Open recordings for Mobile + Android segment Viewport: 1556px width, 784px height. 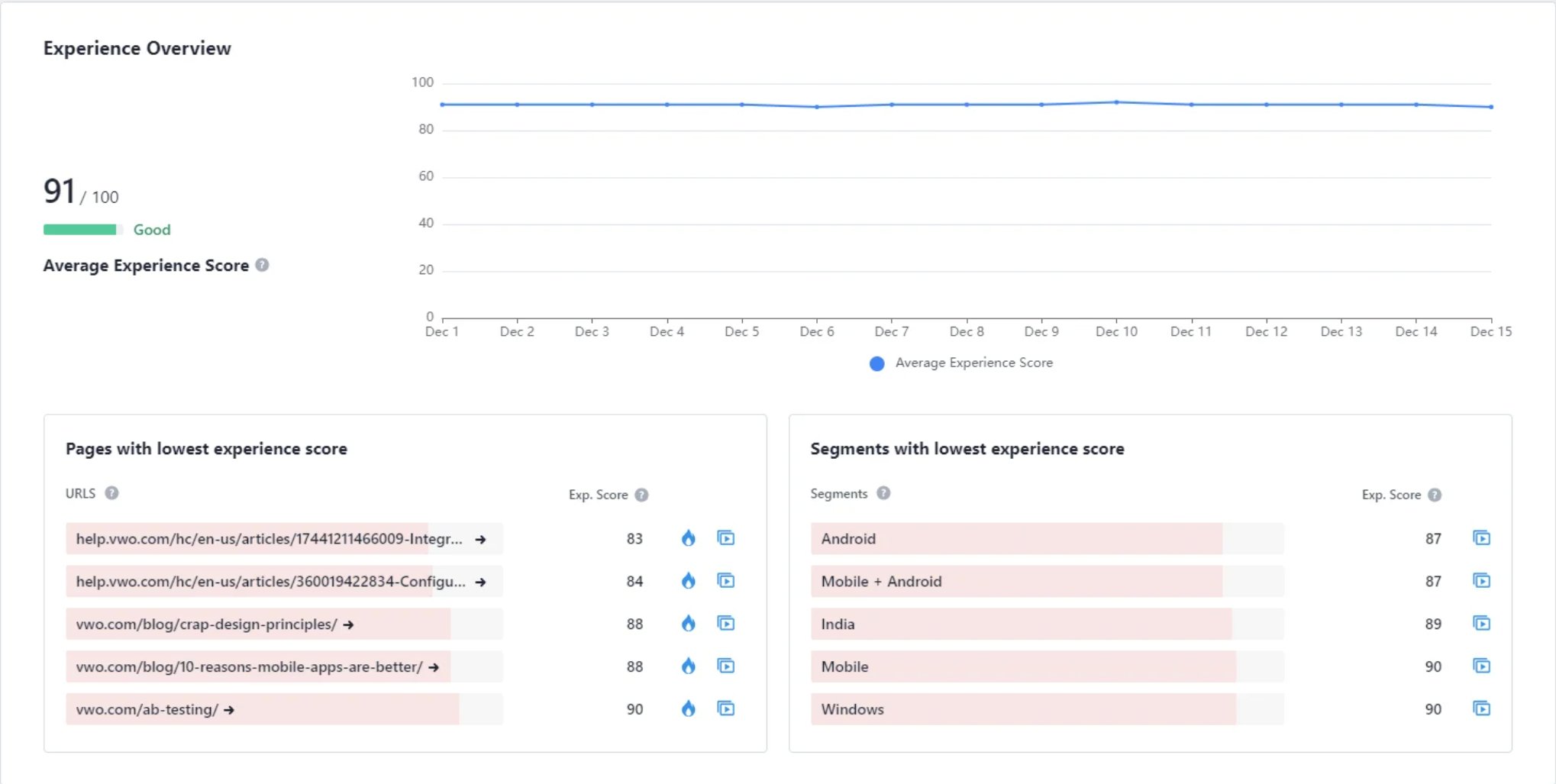[1481, 581]
